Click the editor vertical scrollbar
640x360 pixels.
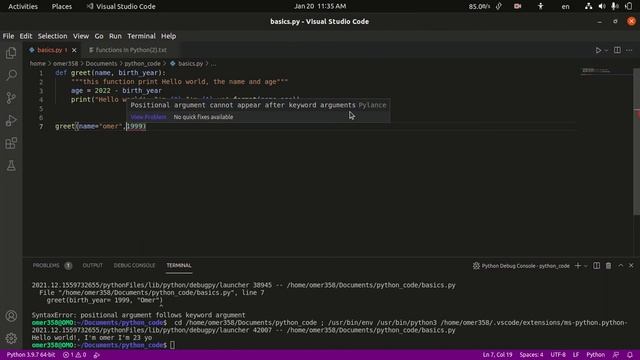coord(636,141)
